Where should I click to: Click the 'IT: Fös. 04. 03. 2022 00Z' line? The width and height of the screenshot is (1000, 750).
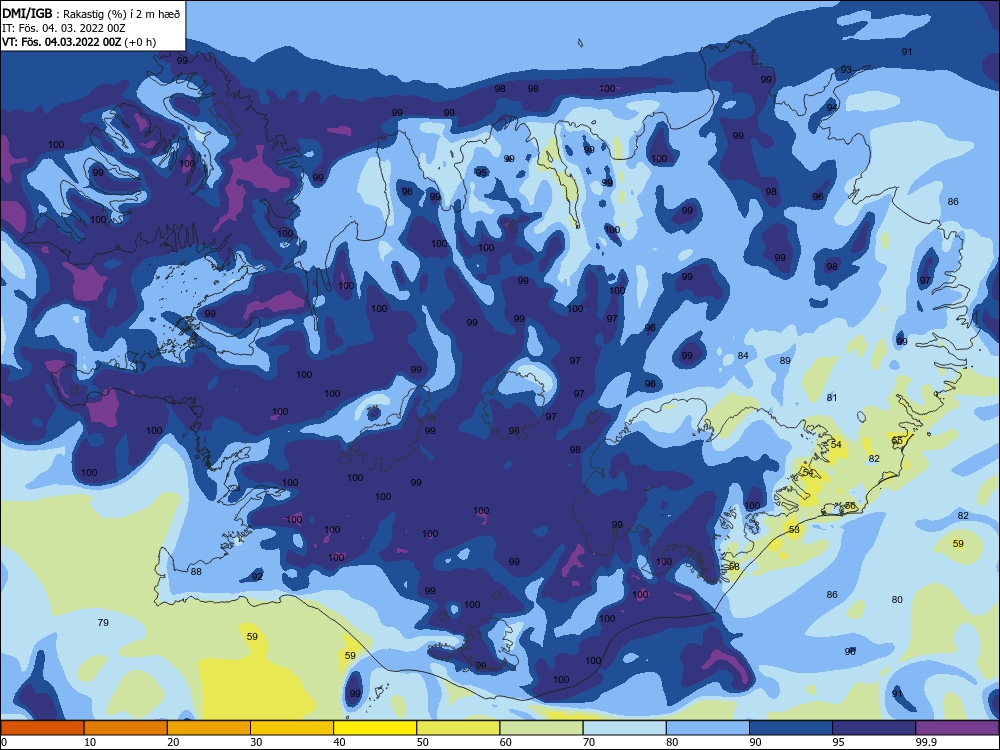click(x=64, y=28)
